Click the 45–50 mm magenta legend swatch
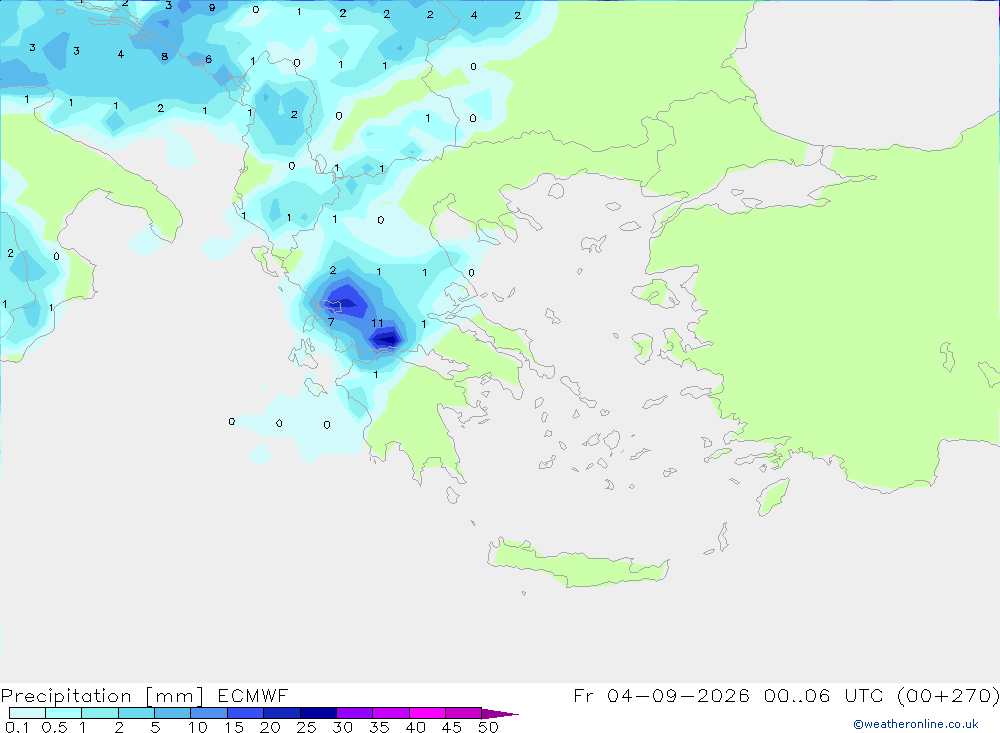Image resolution: width=1000 pixels, height=733 pixels. coord(463,713)
